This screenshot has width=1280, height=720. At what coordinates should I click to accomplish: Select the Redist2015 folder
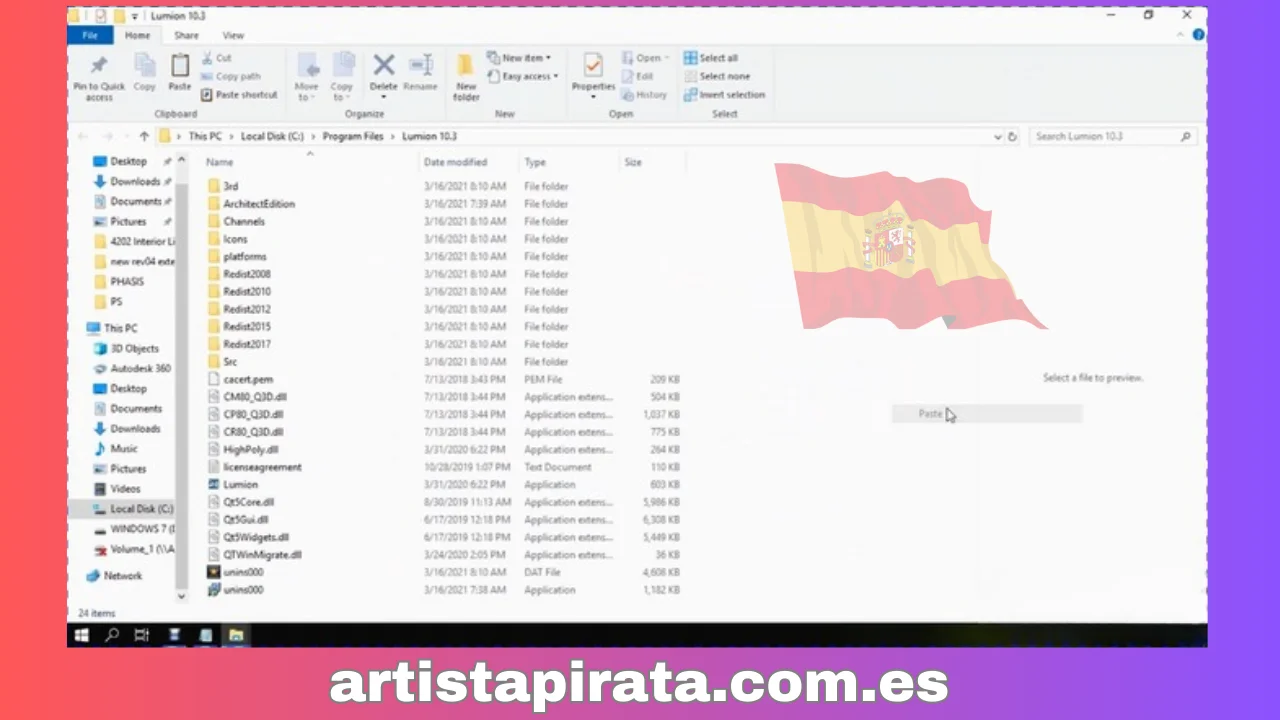tap(247, 327)
